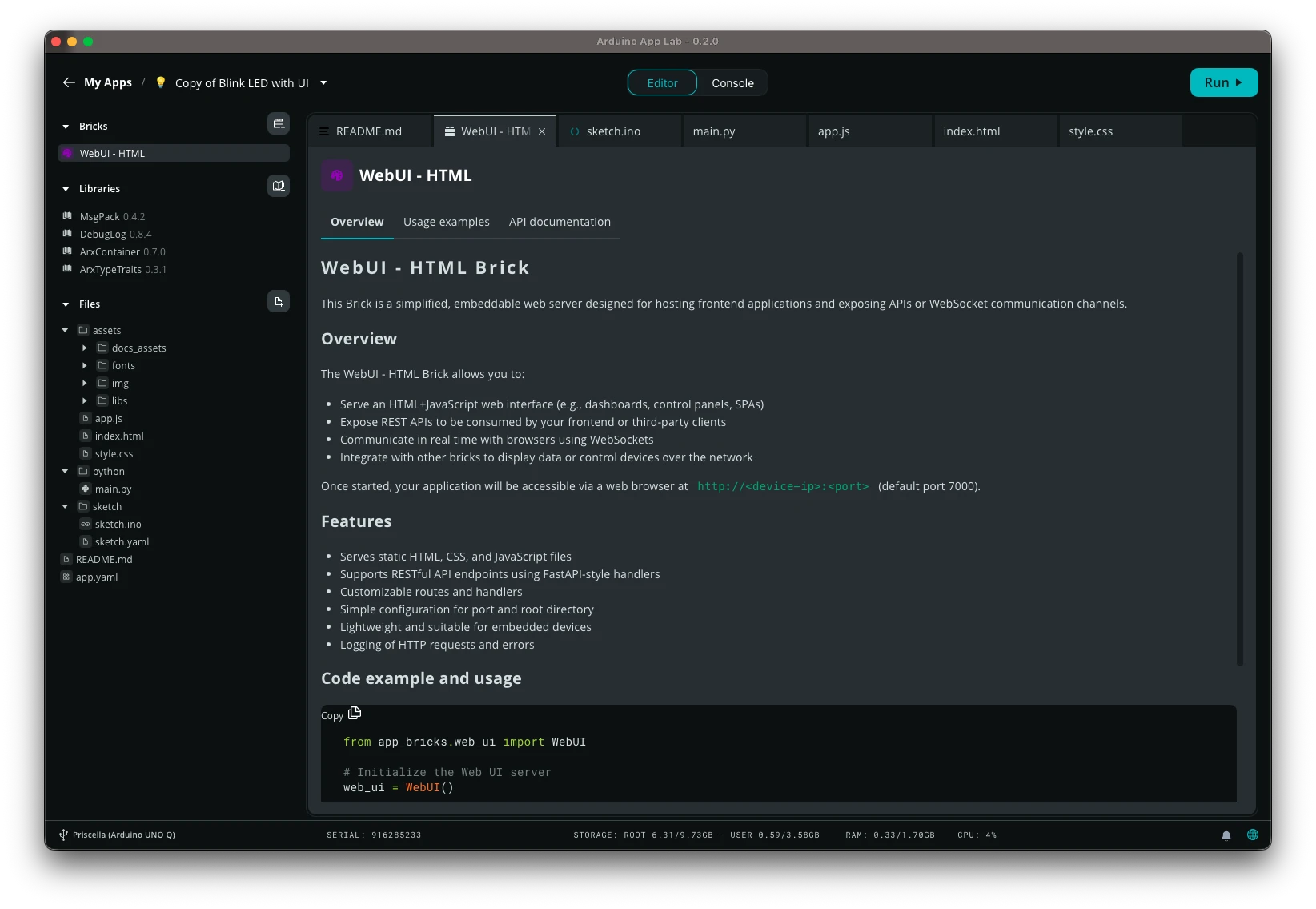Collapse the Bricks section
1316x909 pixels.
tap(66, 127)
